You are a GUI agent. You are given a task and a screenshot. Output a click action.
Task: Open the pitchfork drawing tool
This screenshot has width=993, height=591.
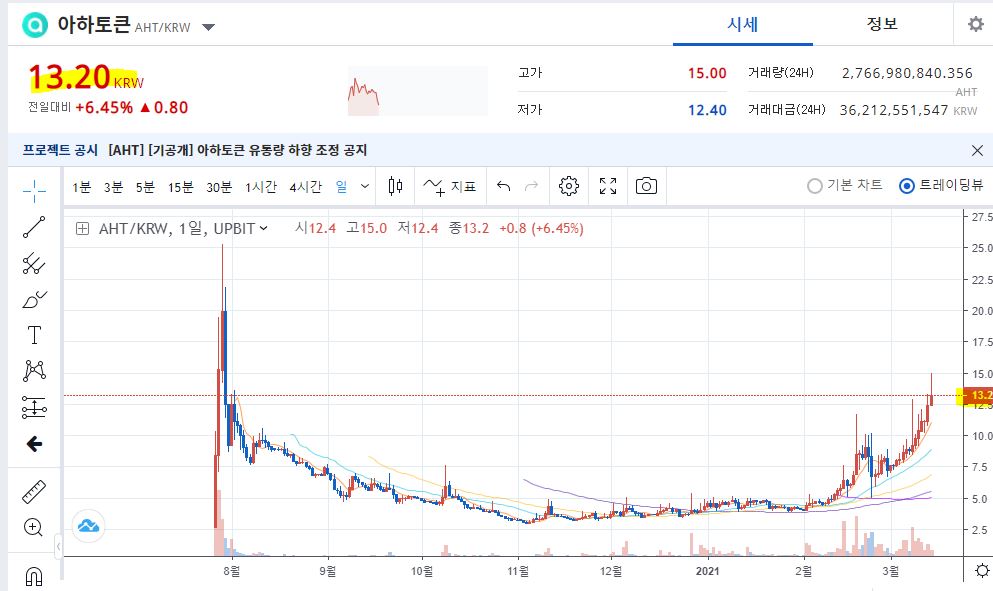click(x=34, y=263)
